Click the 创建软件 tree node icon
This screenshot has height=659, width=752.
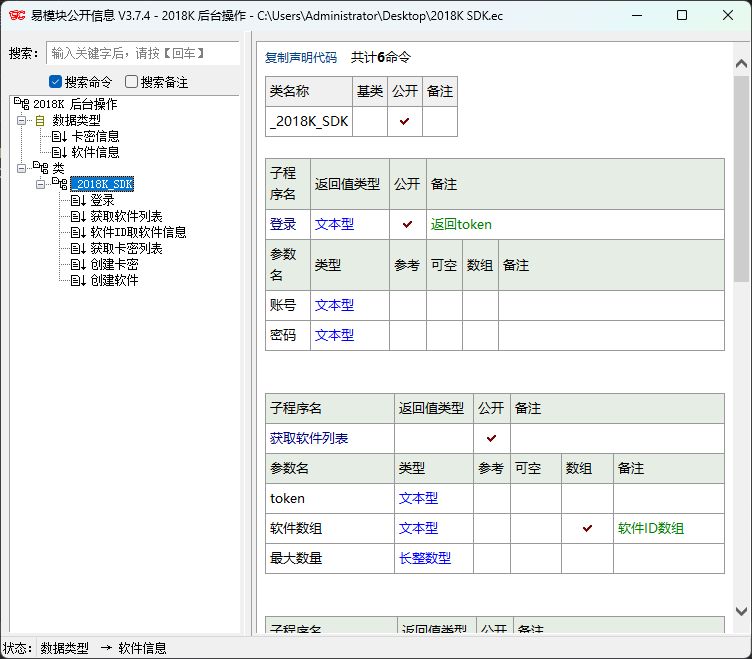point(78,280)
